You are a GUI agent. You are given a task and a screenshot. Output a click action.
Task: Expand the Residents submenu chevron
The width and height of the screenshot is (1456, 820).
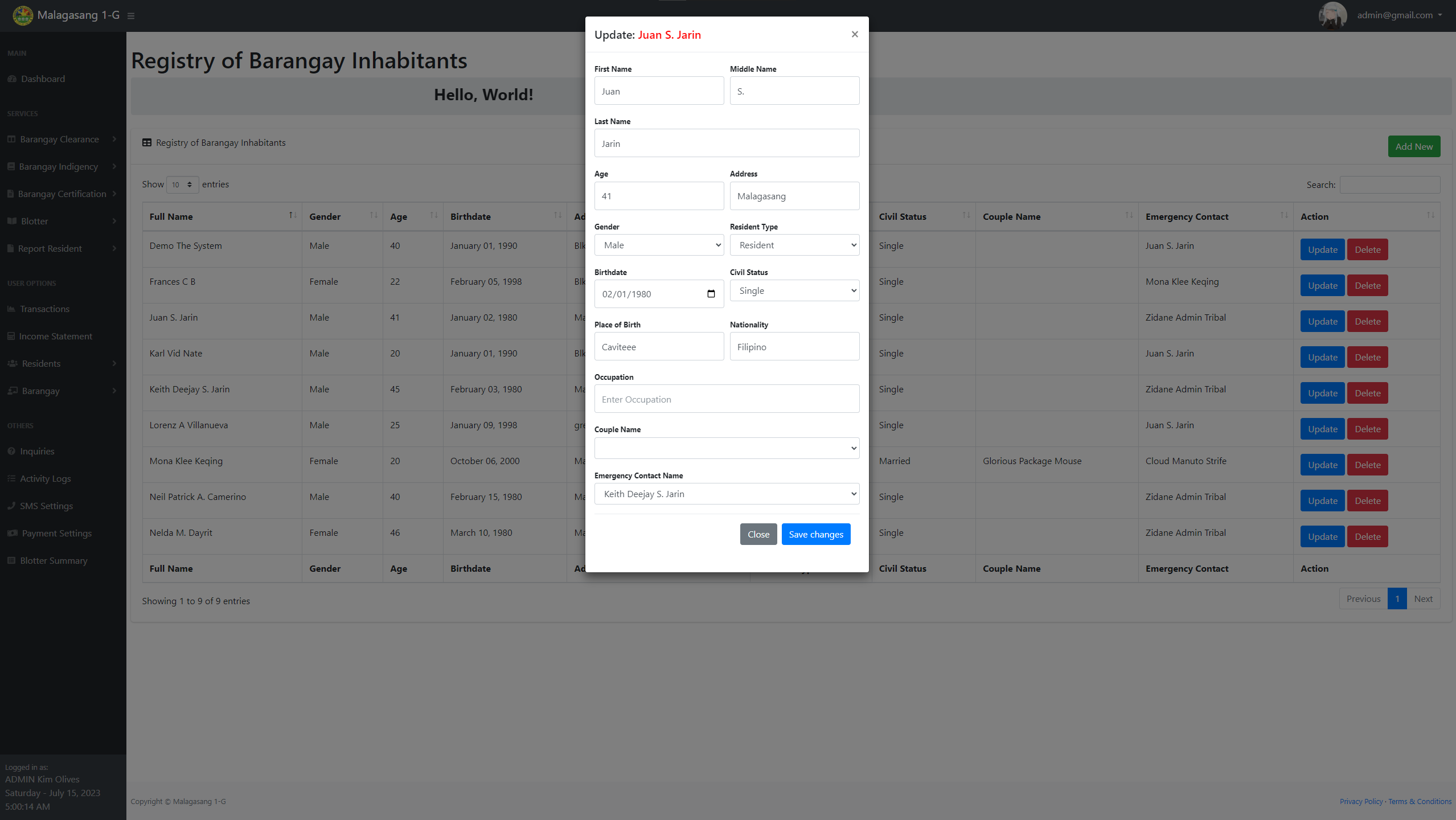tap(114, 363)
